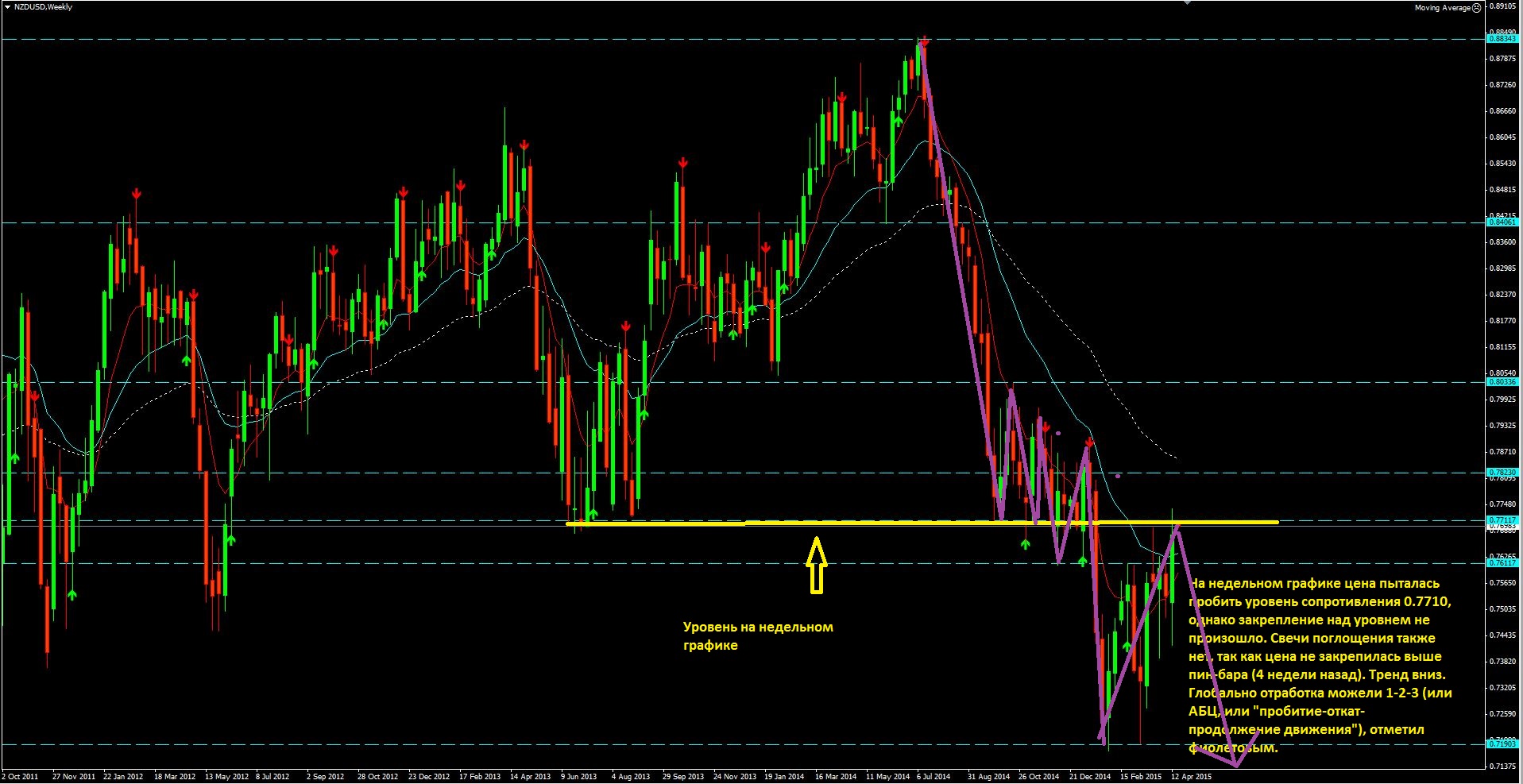Click the Moving Average expert advisor label
1523x784 pixels.
pyautogui.click(x=1442, y=7)
